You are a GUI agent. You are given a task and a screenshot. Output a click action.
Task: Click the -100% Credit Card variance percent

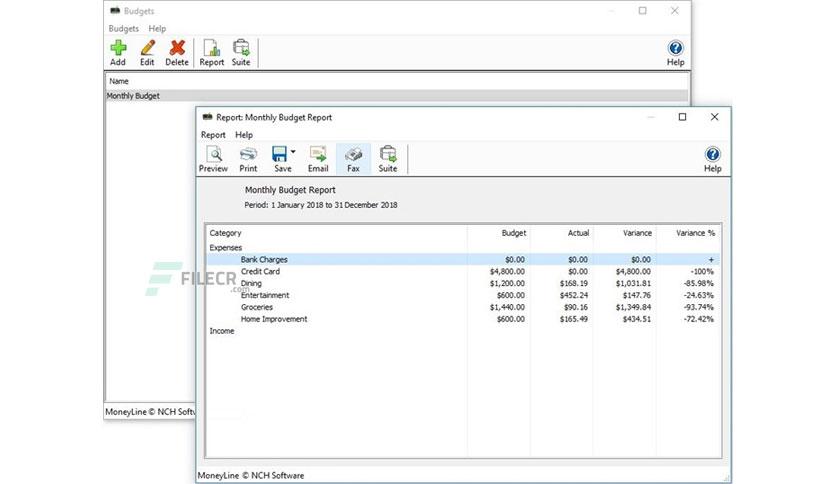coord(702,271)
